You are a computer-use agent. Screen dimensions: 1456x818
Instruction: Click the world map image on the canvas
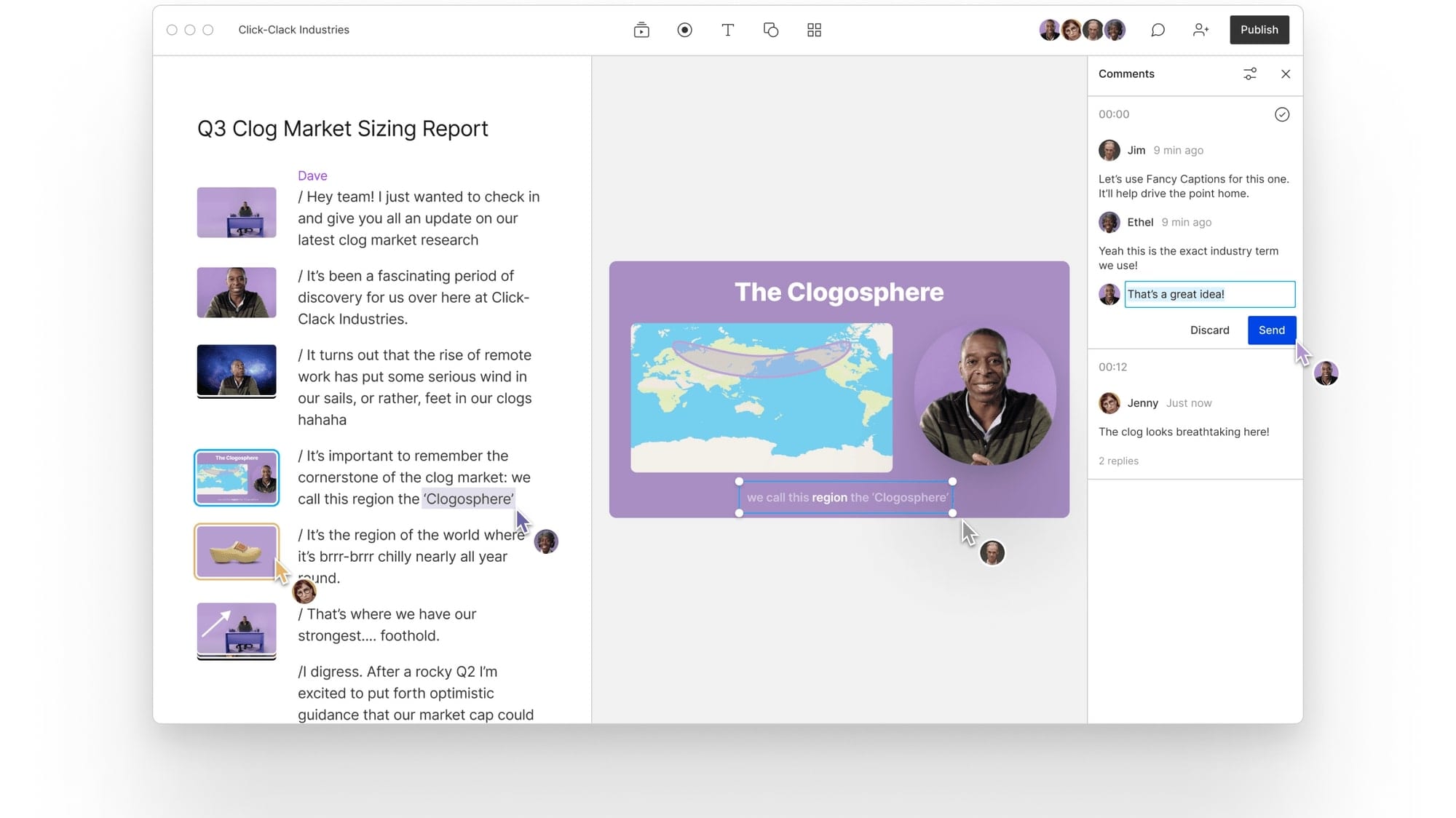pyautogui.click(x=761, y=397)
